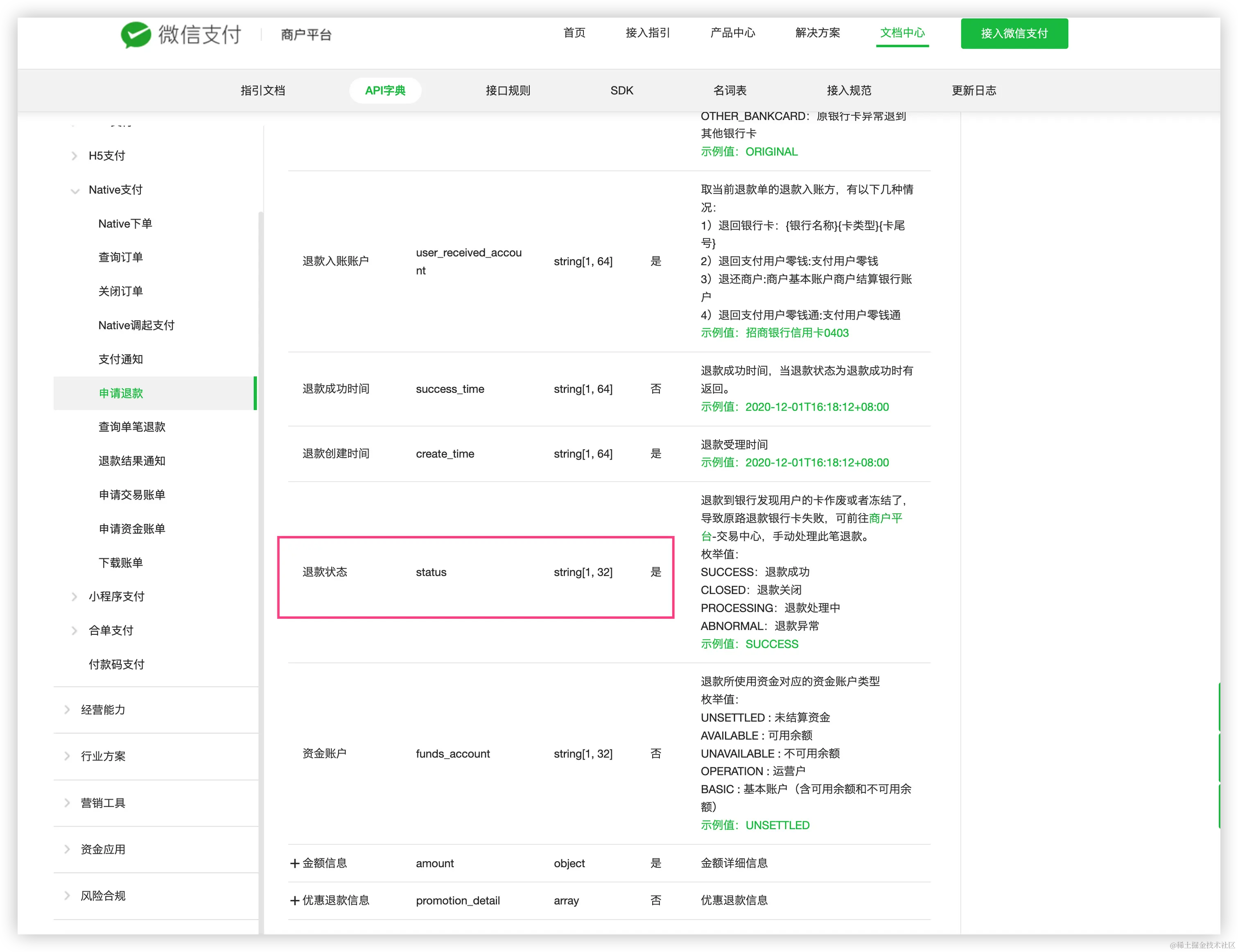Click the WeChat Pay logo icon
Image resolution: width=1238 pixels, height=952 pixels.
(x=136, y=34)
